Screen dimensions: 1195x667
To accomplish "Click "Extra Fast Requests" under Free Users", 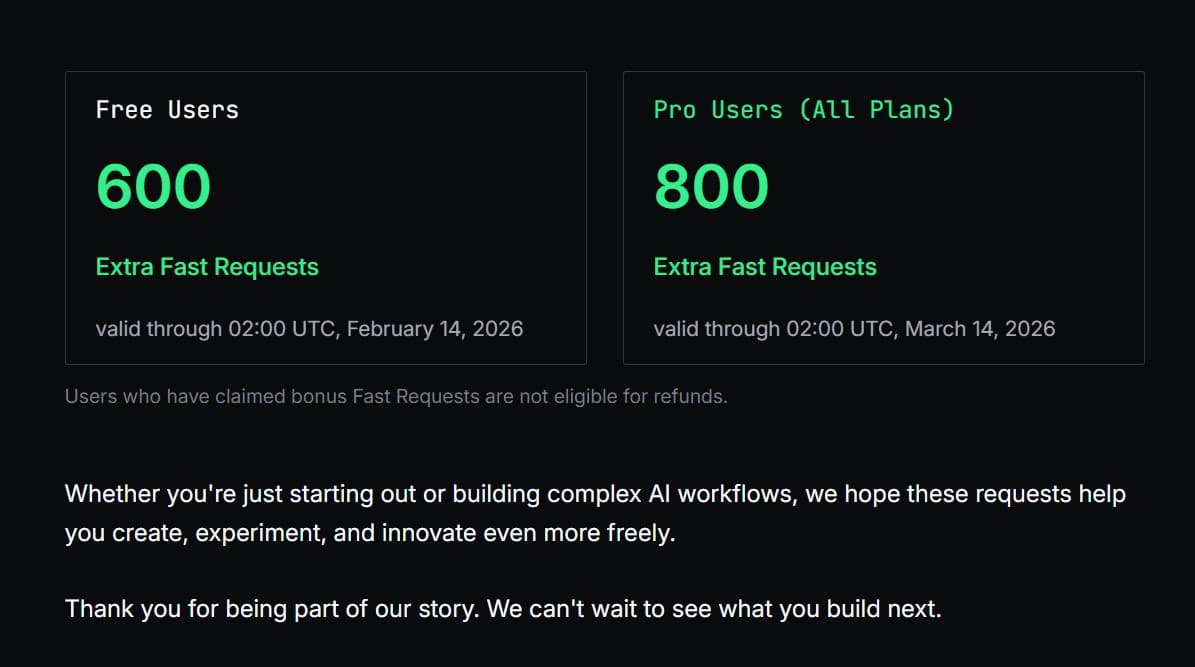I will [x=207, y=267].
